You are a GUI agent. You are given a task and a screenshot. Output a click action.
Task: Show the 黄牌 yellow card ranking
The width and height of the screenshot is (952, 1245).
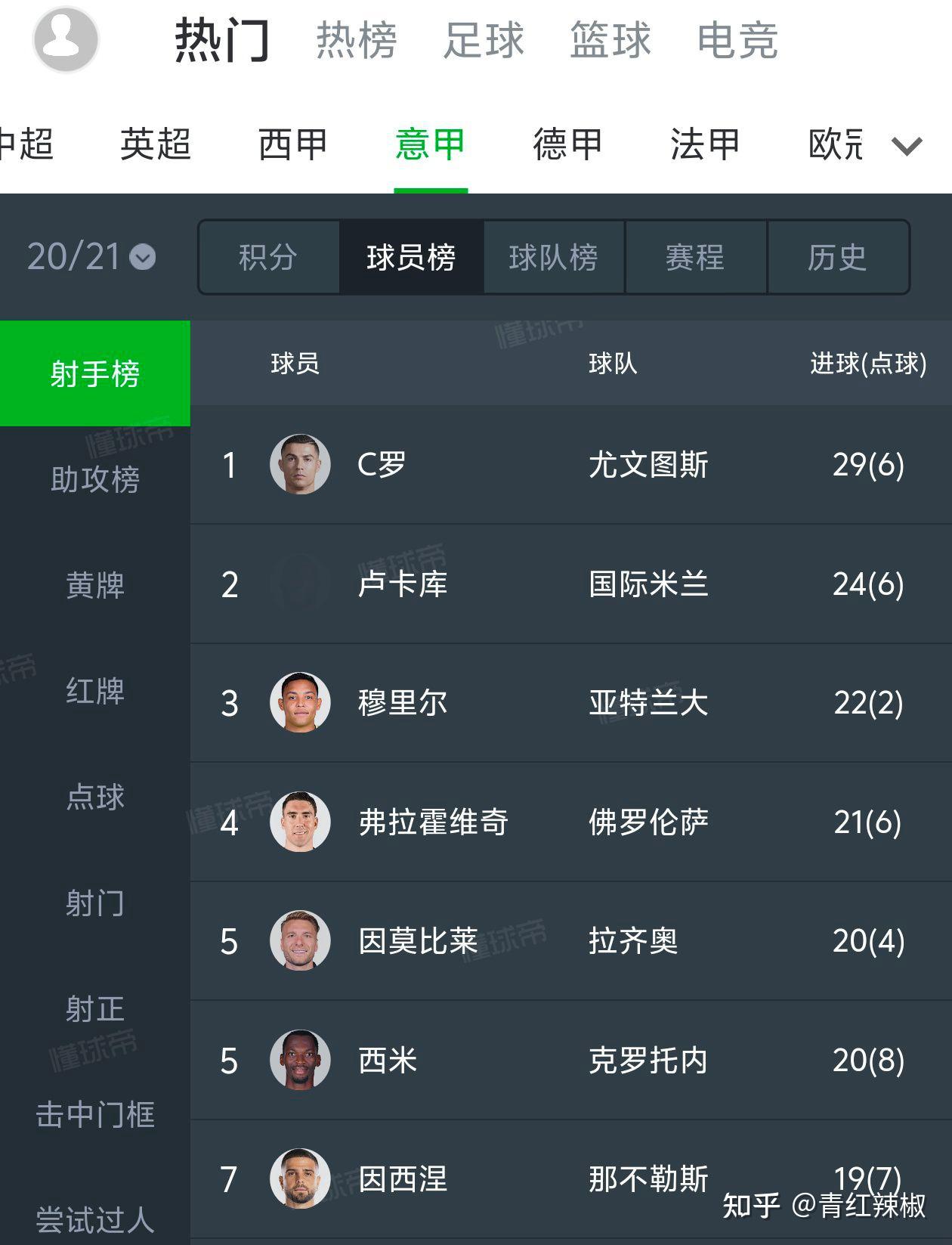pos(95,585)
